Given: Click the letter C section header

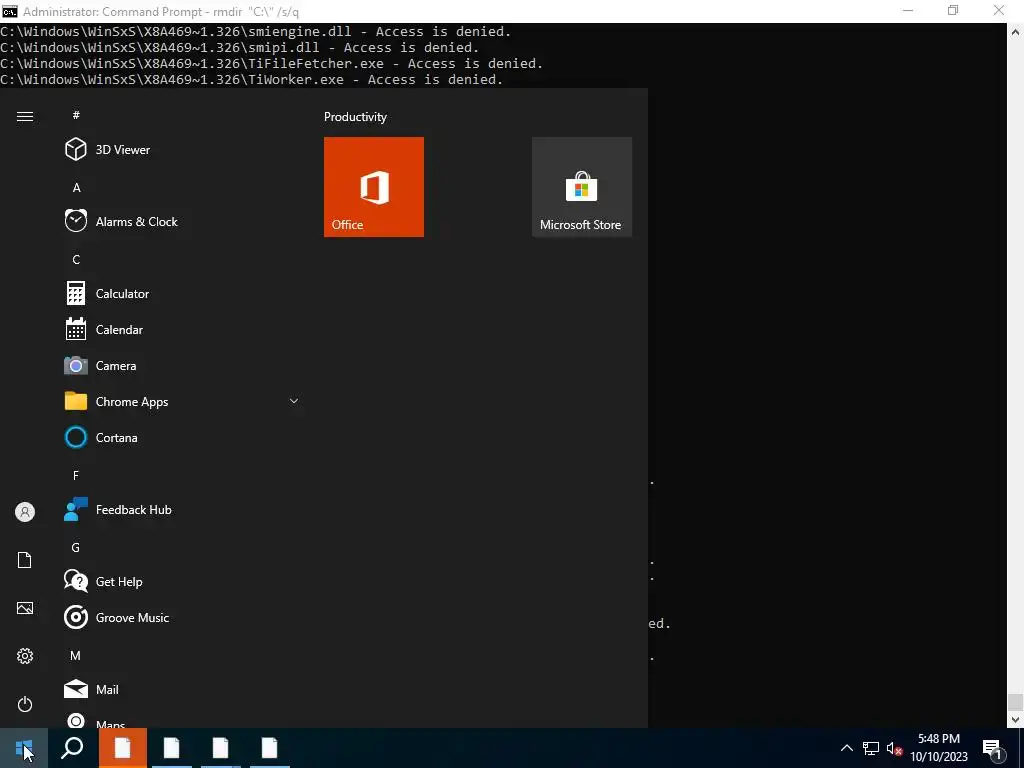Looking at the screenshot, I should point(76,259).
